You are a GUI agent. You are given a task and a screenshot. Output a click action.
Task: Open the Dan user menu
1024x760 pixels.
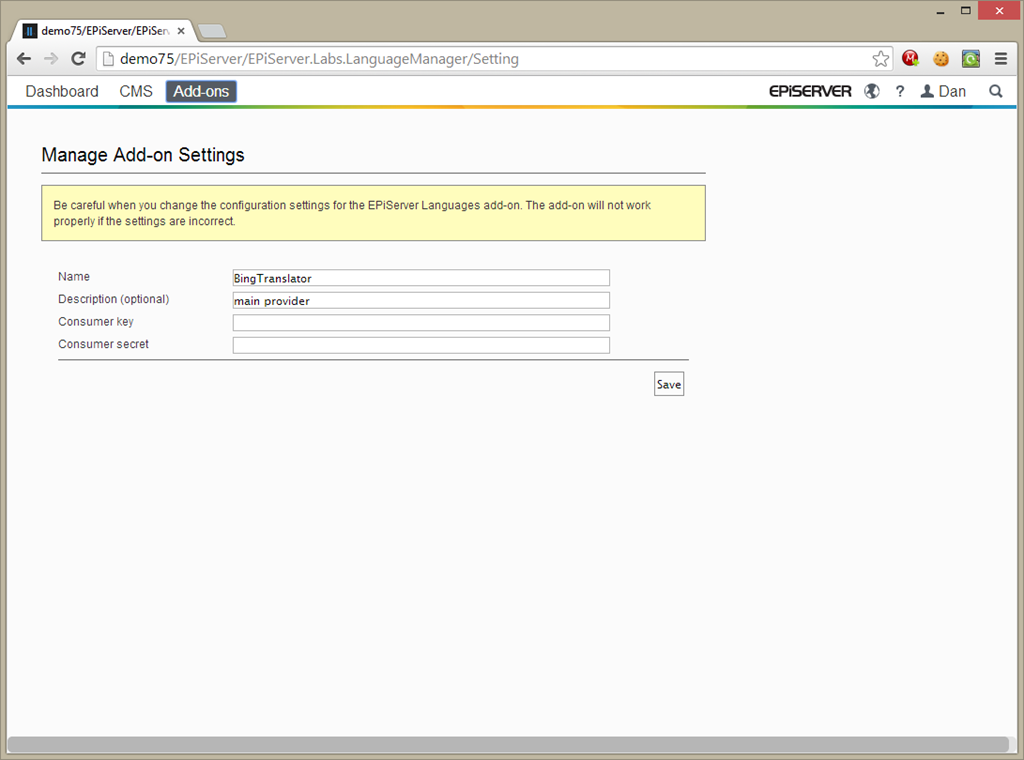tap(943, 91)
